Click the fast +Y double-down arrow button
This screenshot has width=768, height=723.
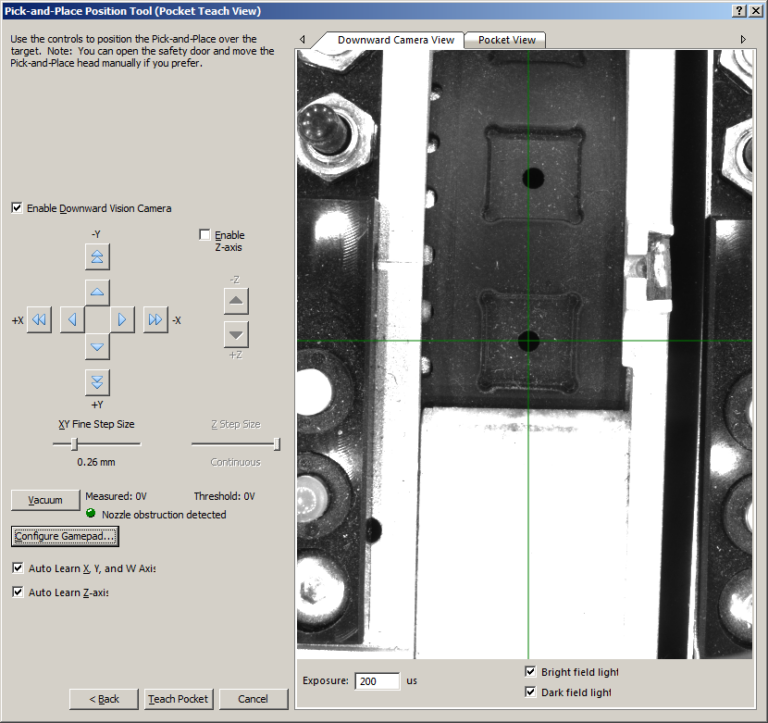click(x=97, y=382)
